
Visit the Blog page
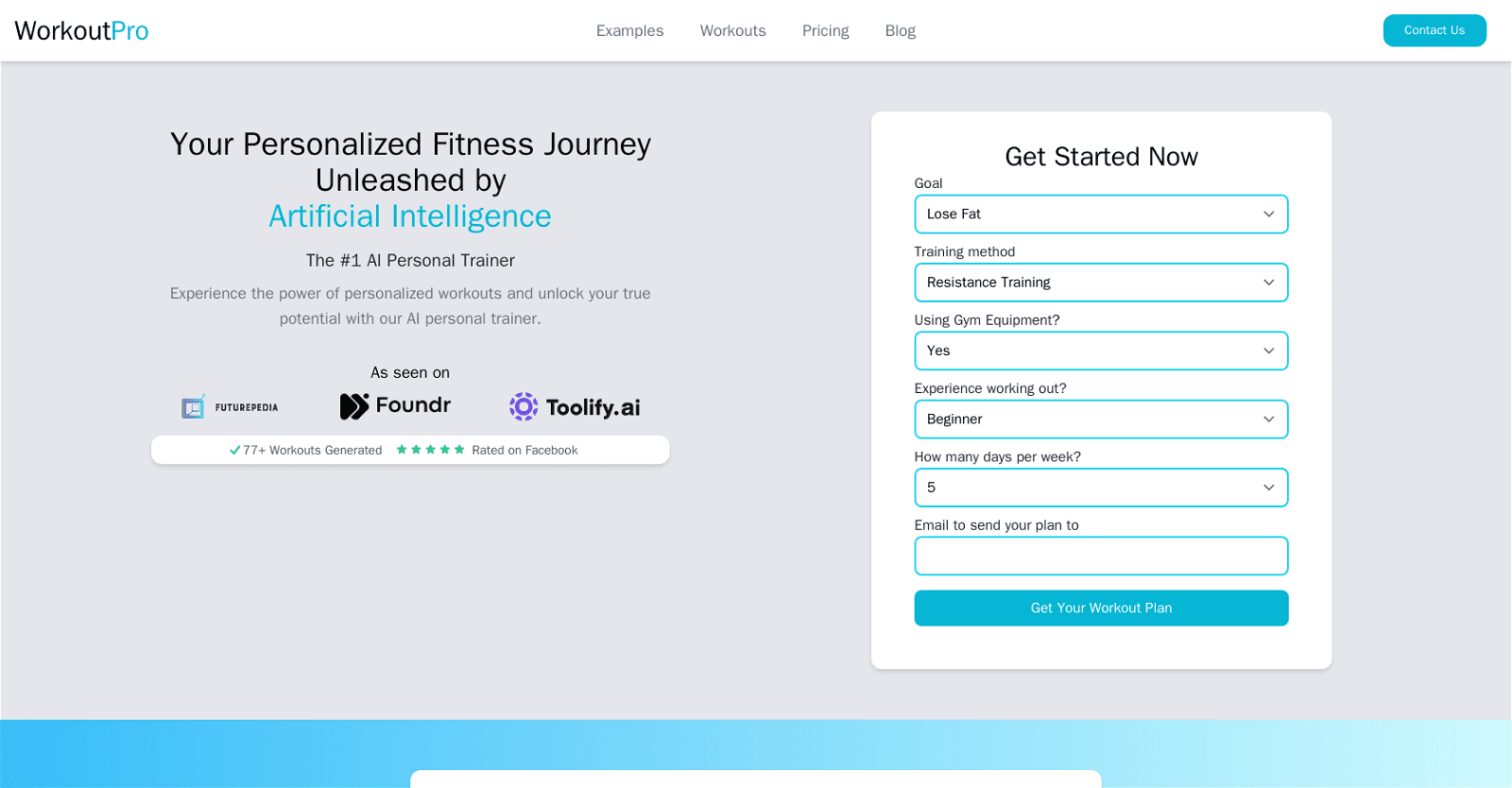(899, 30)
